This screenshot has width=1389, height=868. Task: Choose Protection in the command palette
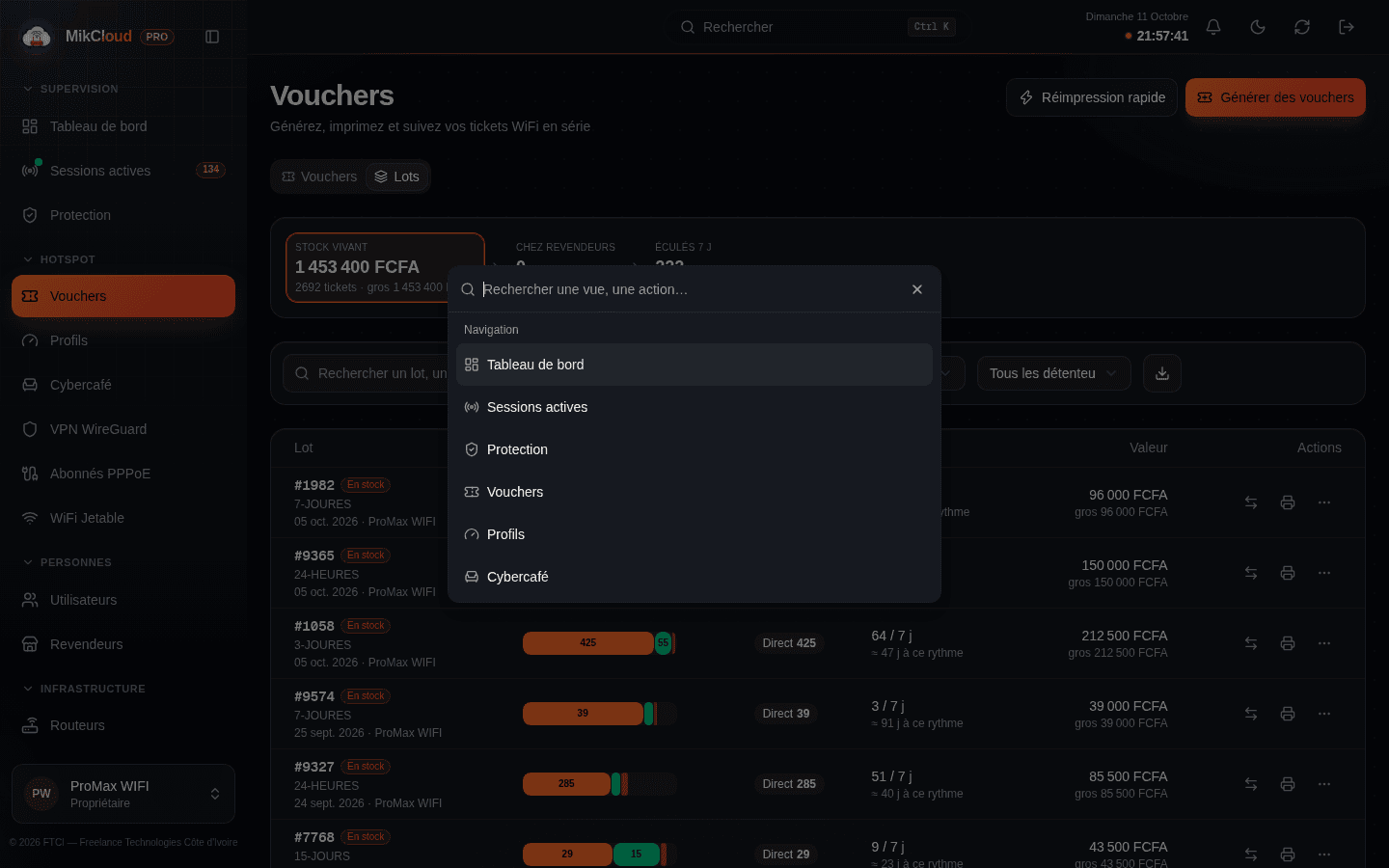tap(694, 449)
